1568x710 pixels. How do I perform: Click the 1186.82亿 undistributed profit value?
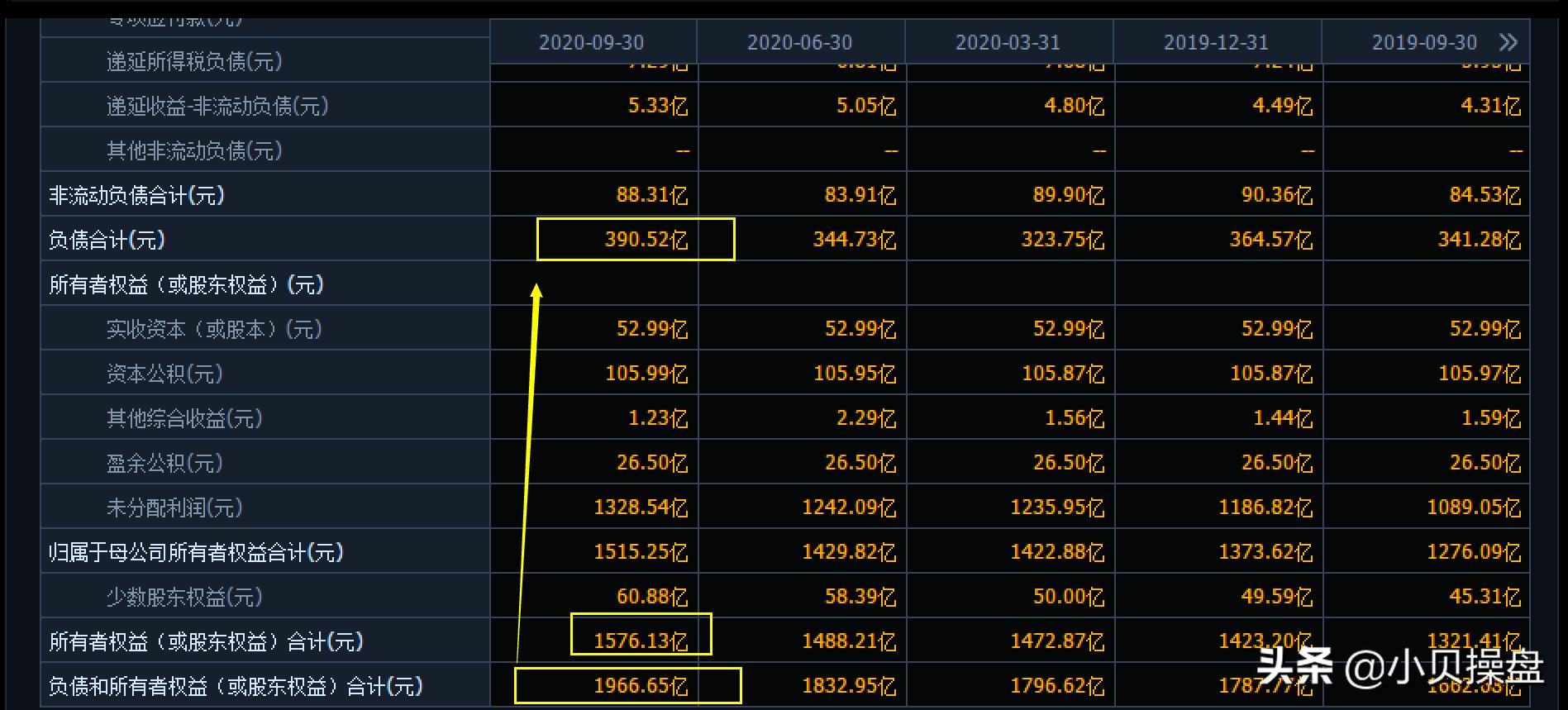pyautogui.click(x=1265, y=507)
